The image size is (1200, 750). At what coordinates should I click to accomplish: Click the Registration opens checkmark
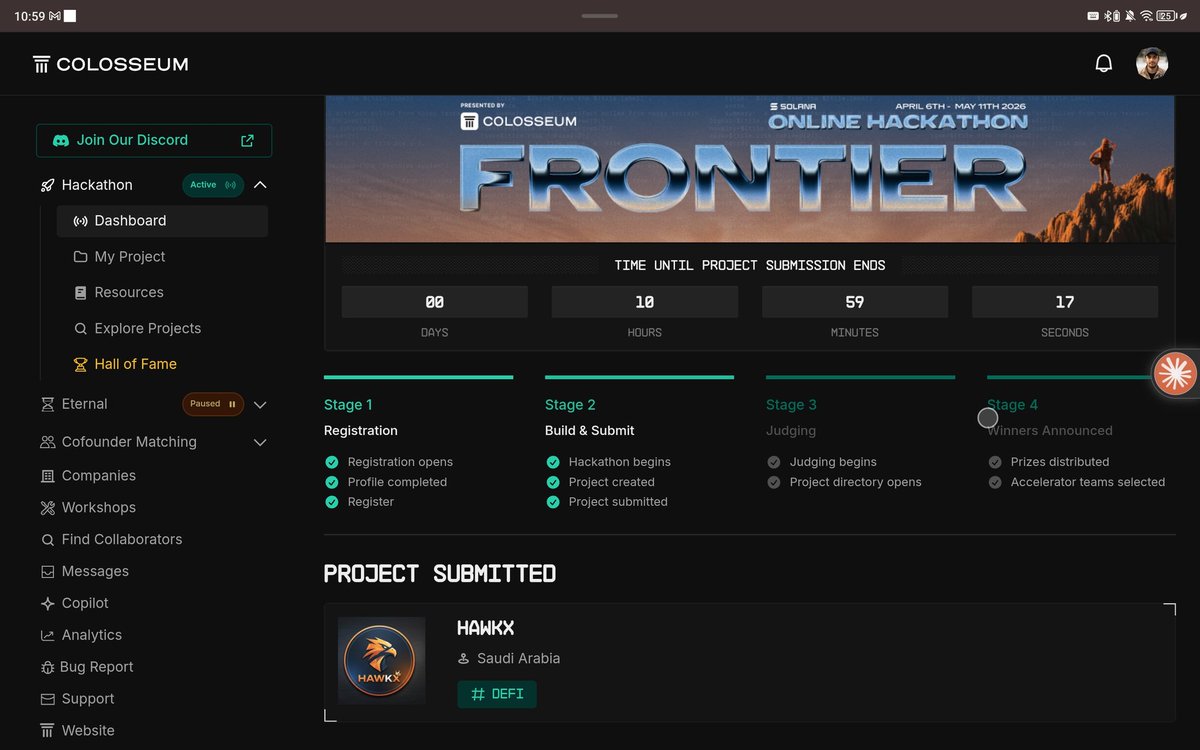(x=331, y=462)
